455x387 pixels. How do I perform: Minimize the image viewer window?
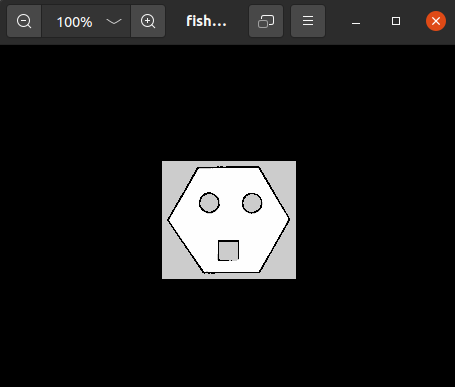click(x=356, y=21)
